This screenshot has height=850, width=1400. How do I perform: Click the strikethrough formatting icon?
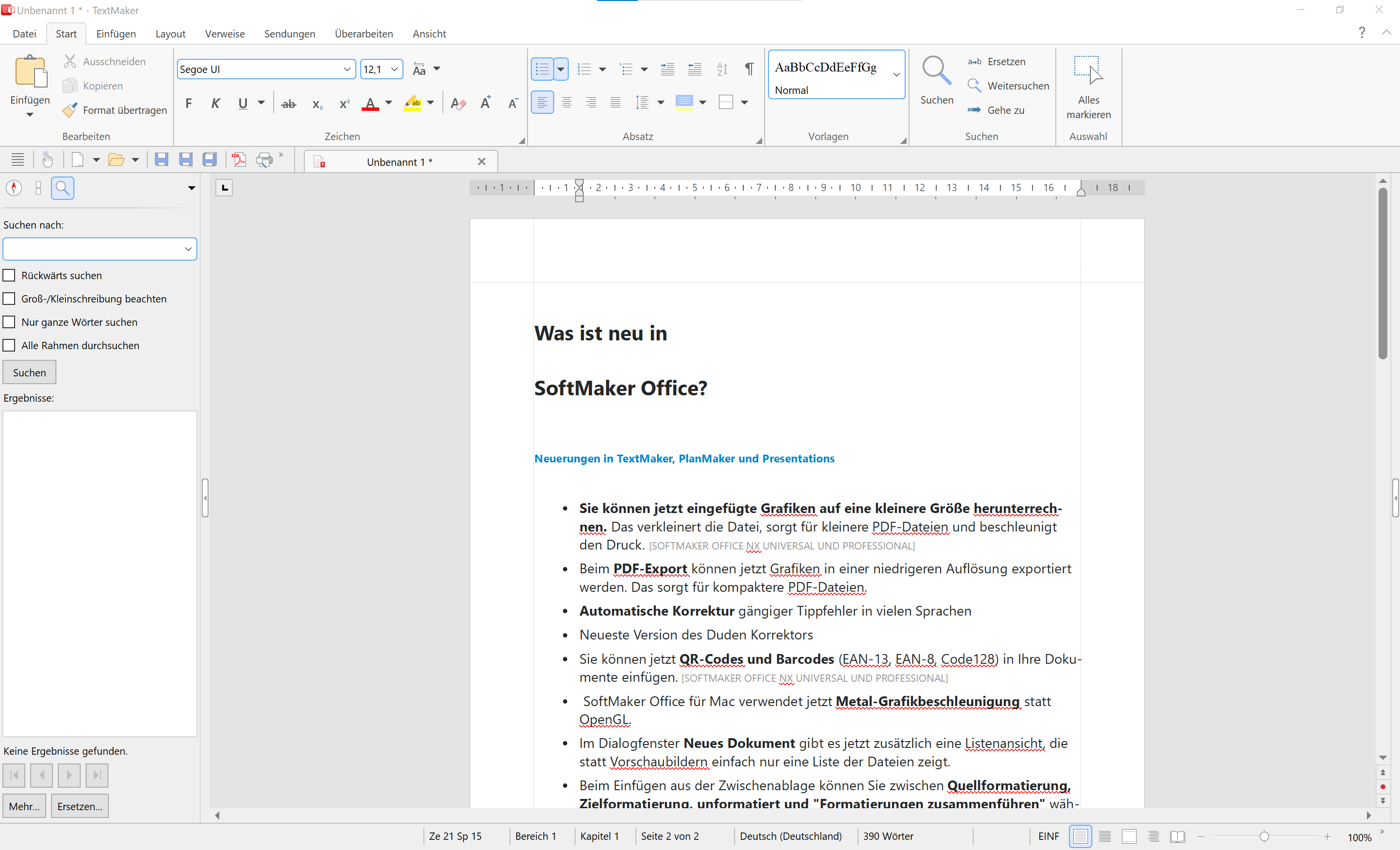coord(289,104)
